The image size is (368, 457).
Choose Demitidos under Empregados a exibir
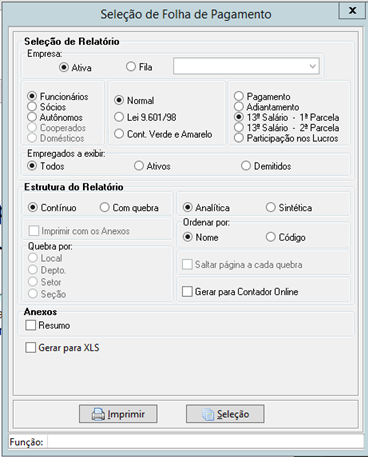(x=246, y=166)
